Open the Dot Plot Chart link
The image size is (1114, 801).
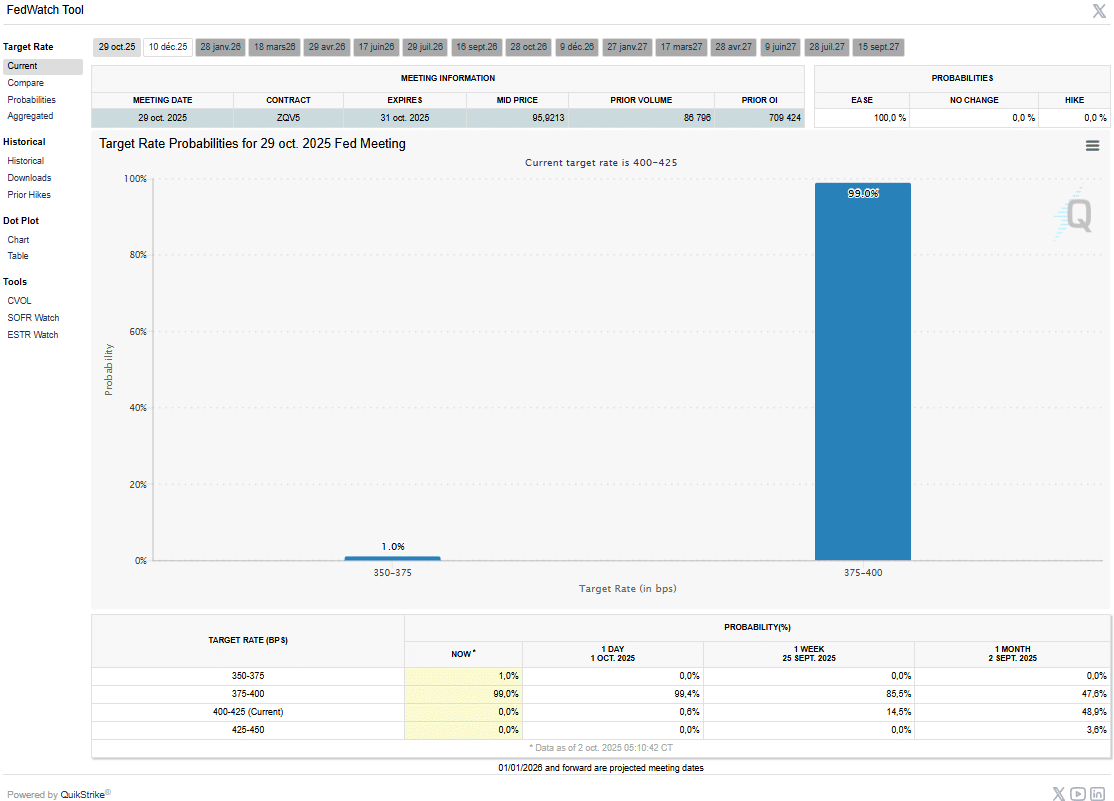point(18,240)
